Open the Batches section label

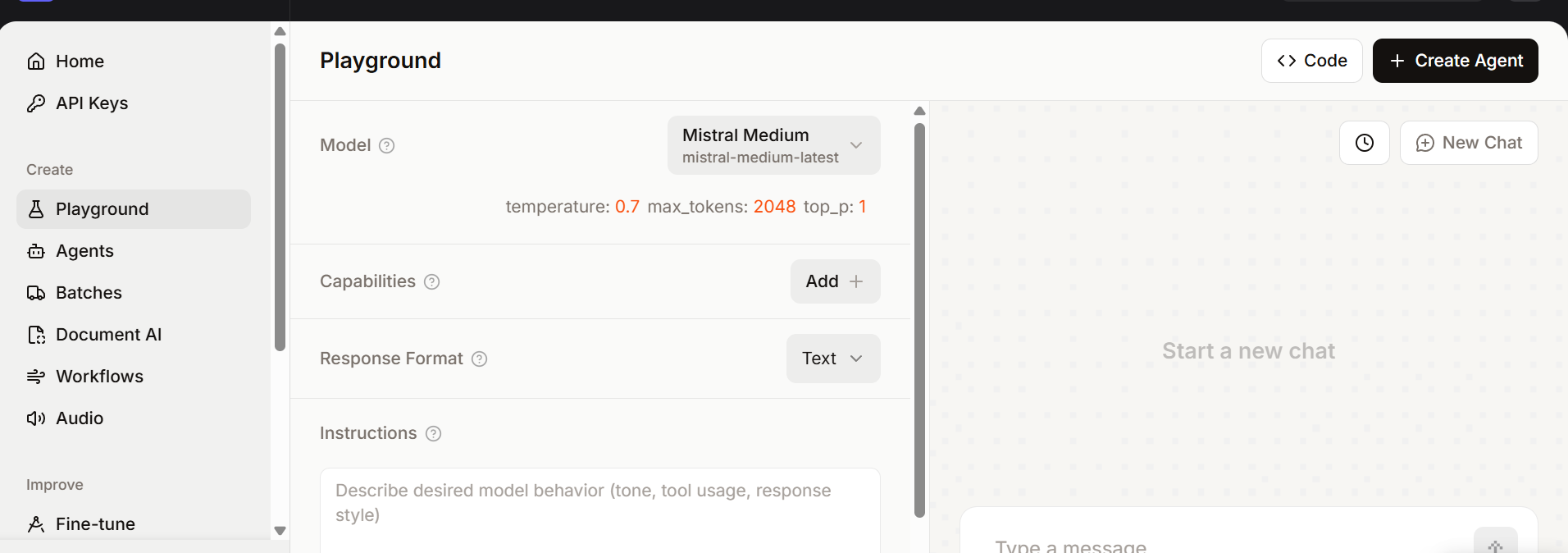tap(89, 293)
